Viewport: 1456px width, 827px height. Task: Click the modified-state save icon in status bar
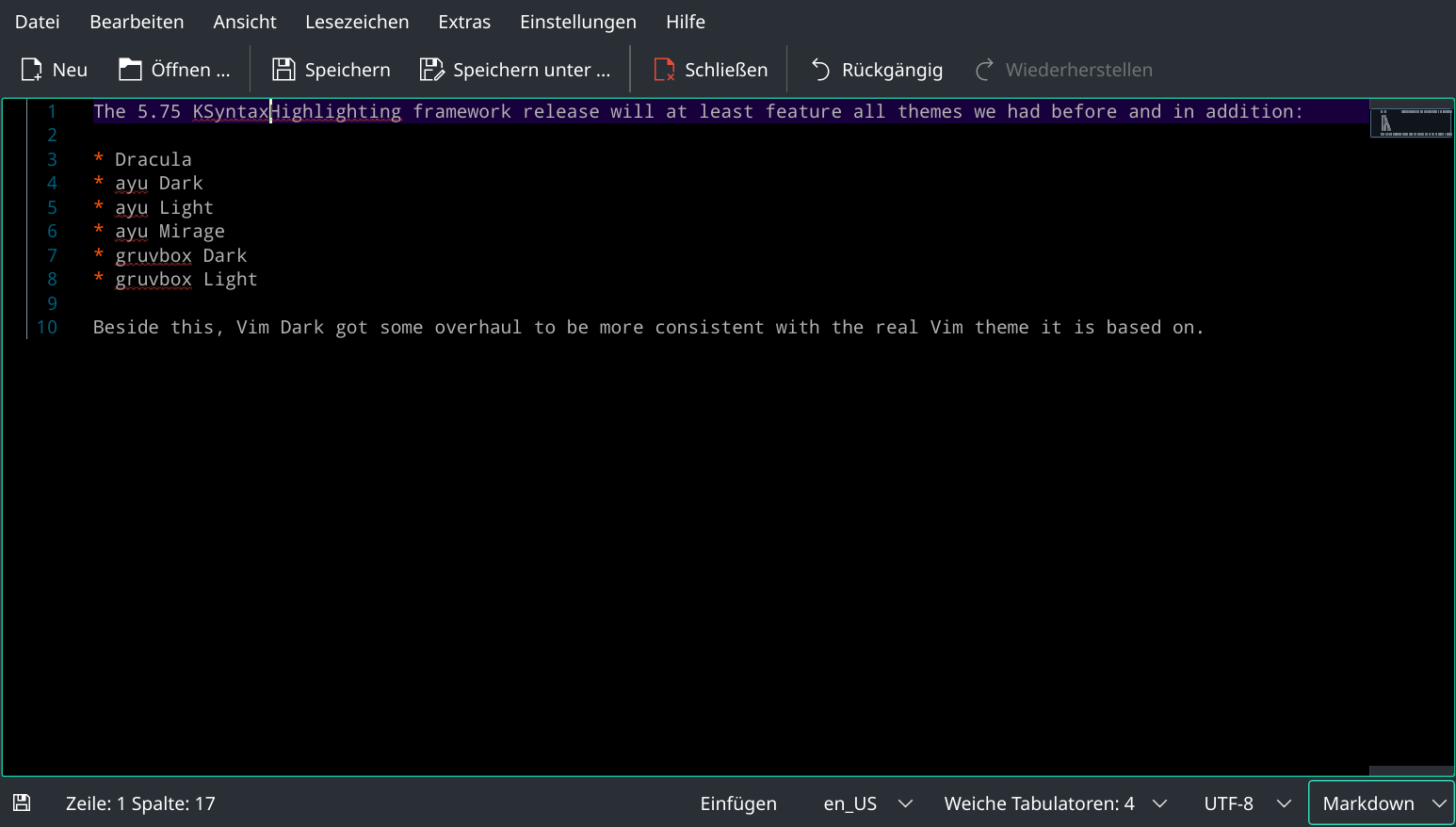[x=22, y=803]
